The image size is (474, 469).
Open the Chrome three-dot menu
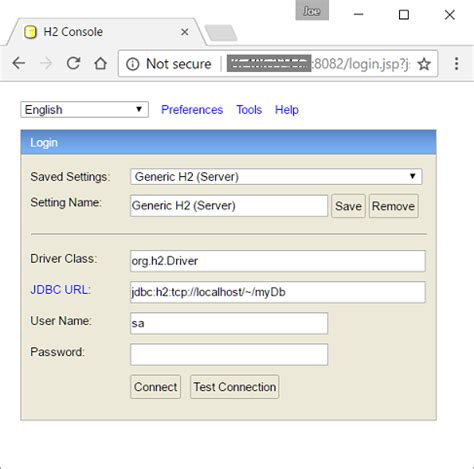coord(456,63)
